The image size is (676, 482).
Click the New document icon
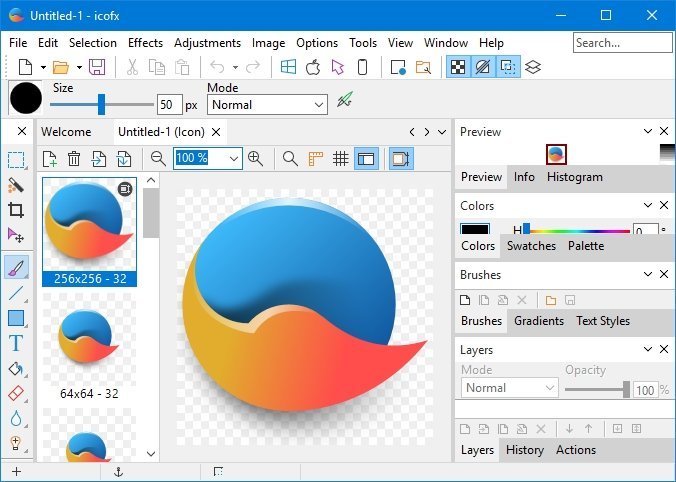click(25, 67)
